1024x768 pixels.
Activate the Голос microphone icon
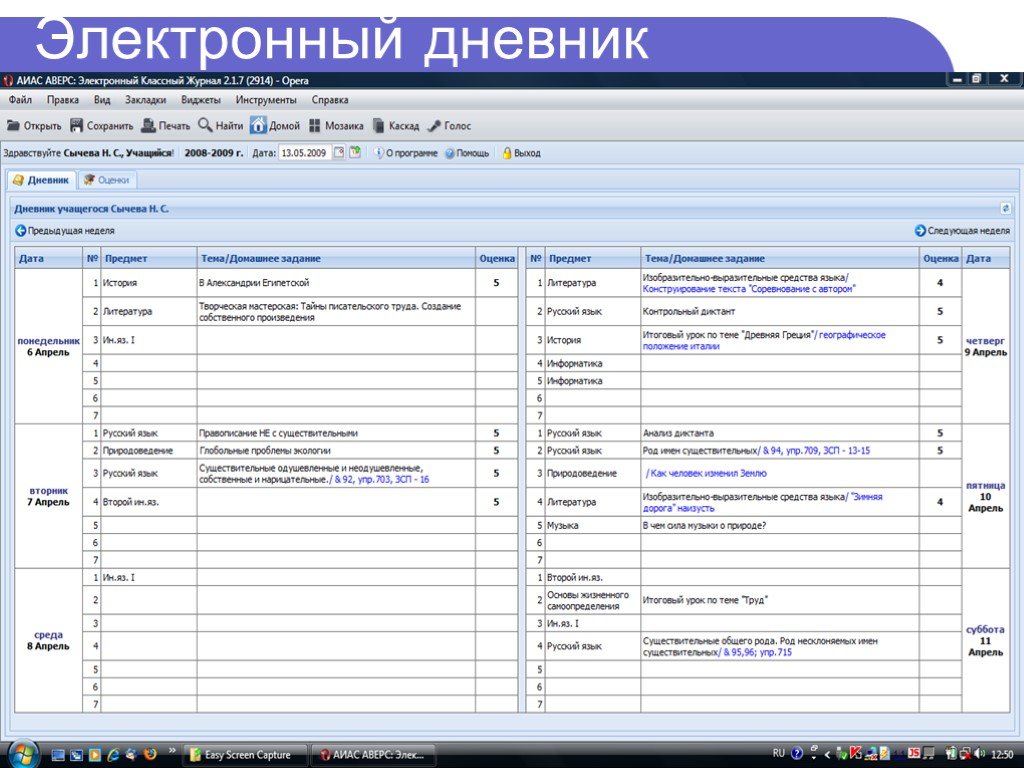coord(434,125)
